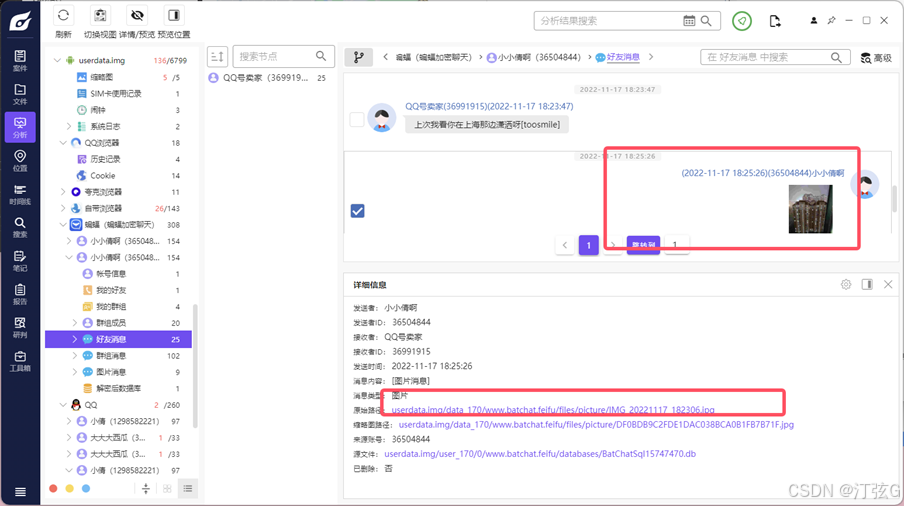Click the magnifier in 搜索节点 box

tap(321, 56)
